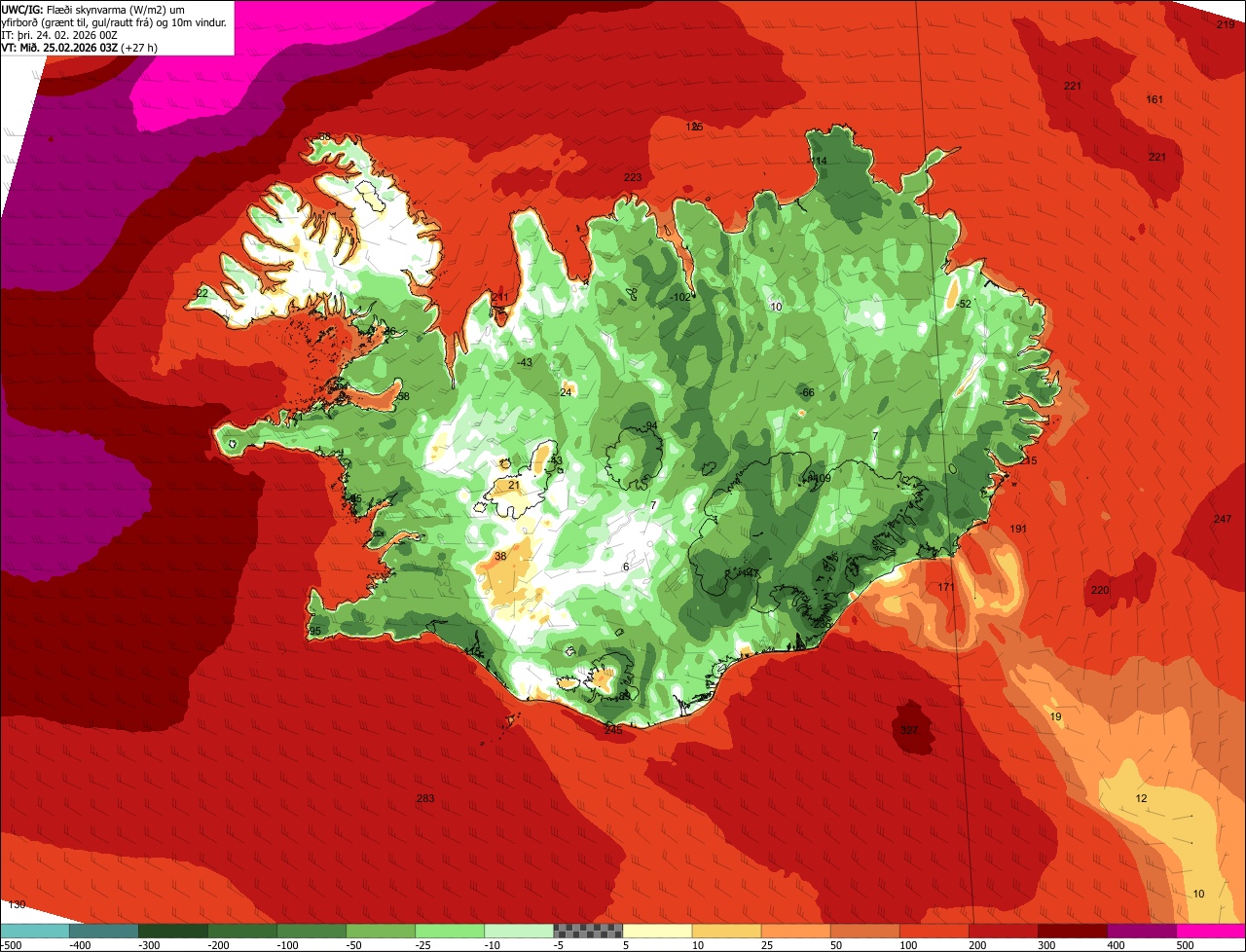
Task: Click the light green -25 to -10 swatch
Action: (x=450, y=930)
